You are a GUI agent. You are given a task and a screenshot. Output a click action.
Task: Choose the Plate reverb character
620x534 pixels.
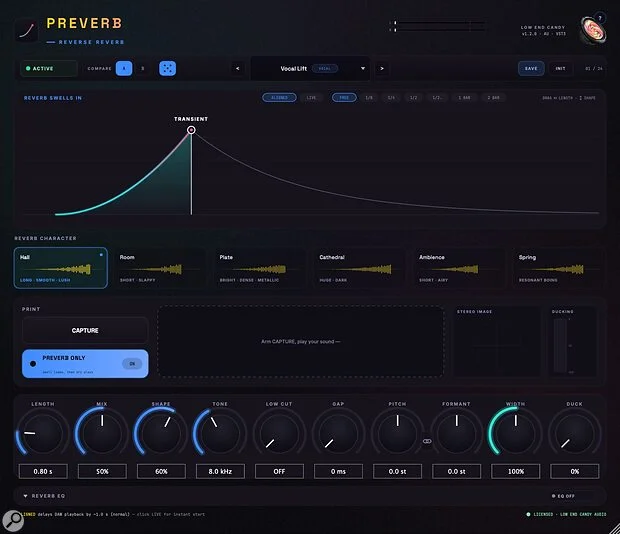point(260,268)
